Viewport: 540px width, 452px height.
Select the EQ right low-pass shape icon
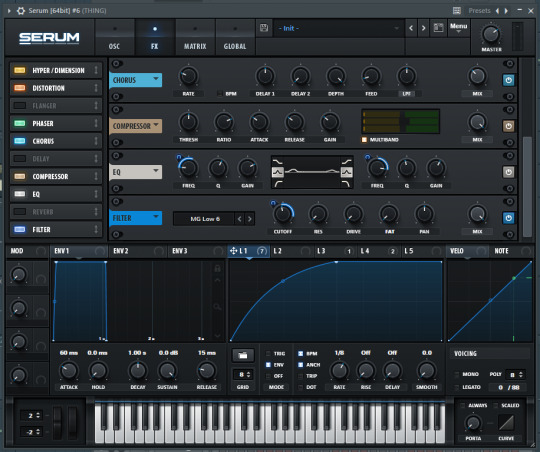(347, 184)
